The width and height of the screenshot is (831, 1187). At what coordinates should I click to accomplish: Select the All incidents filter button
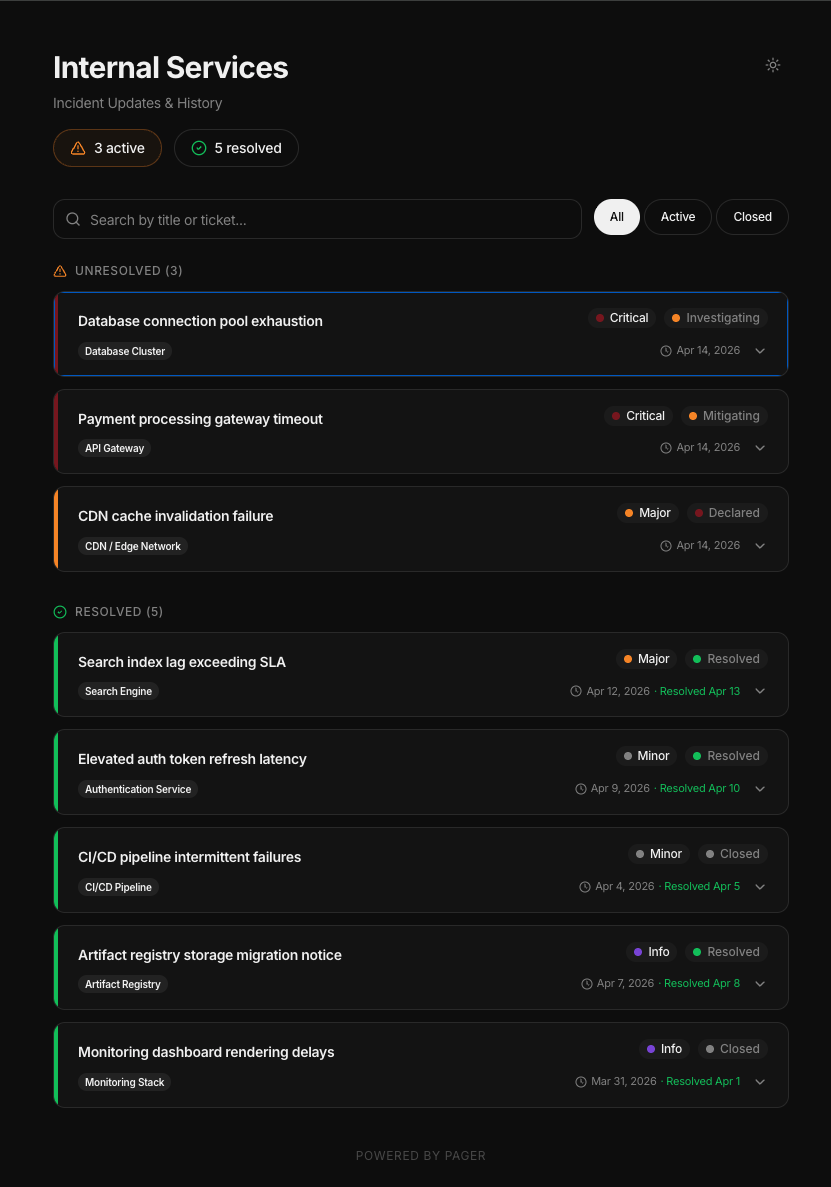pos(616,217)
